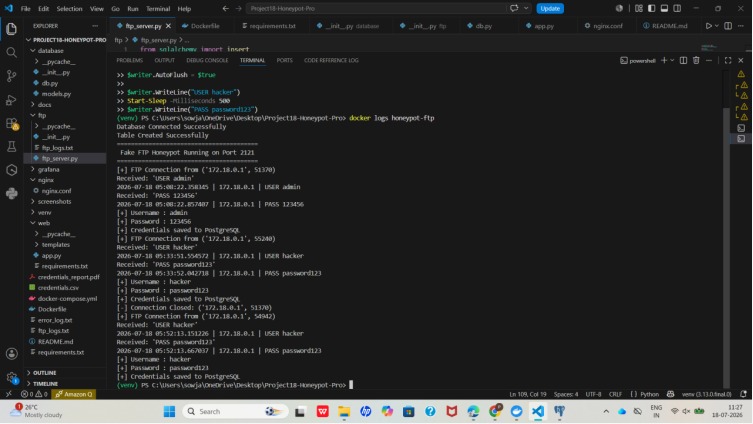Switch to the PROBLEMS panel tab

pyautogui.click(x=130, y=61)
